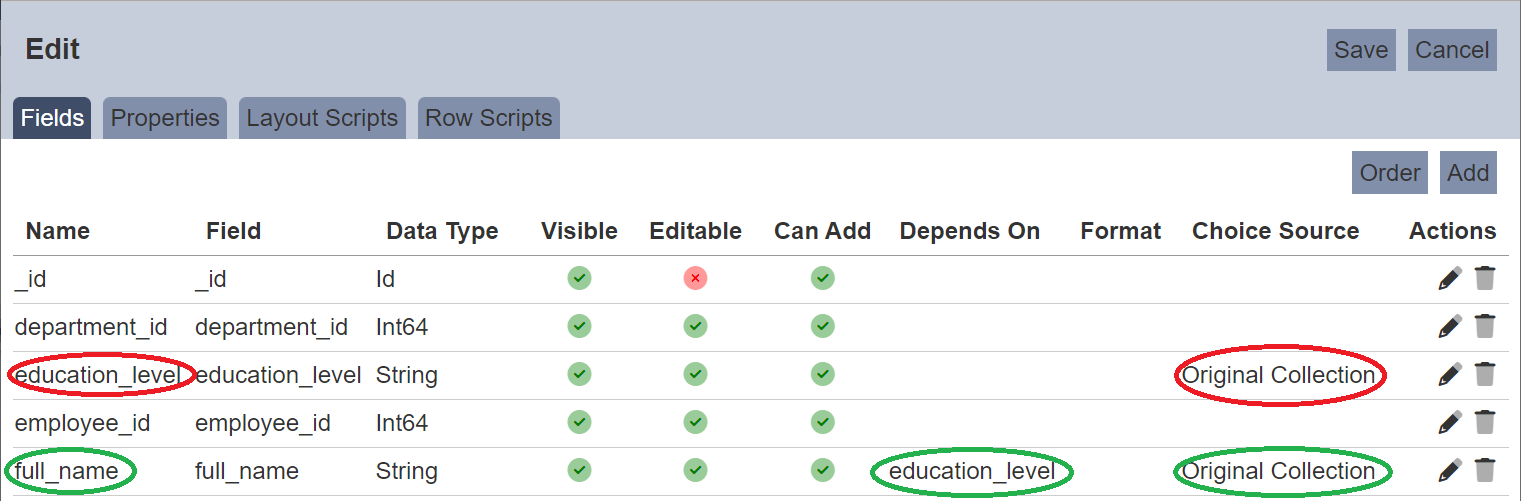Open the Layout Scripts tab

322,118
